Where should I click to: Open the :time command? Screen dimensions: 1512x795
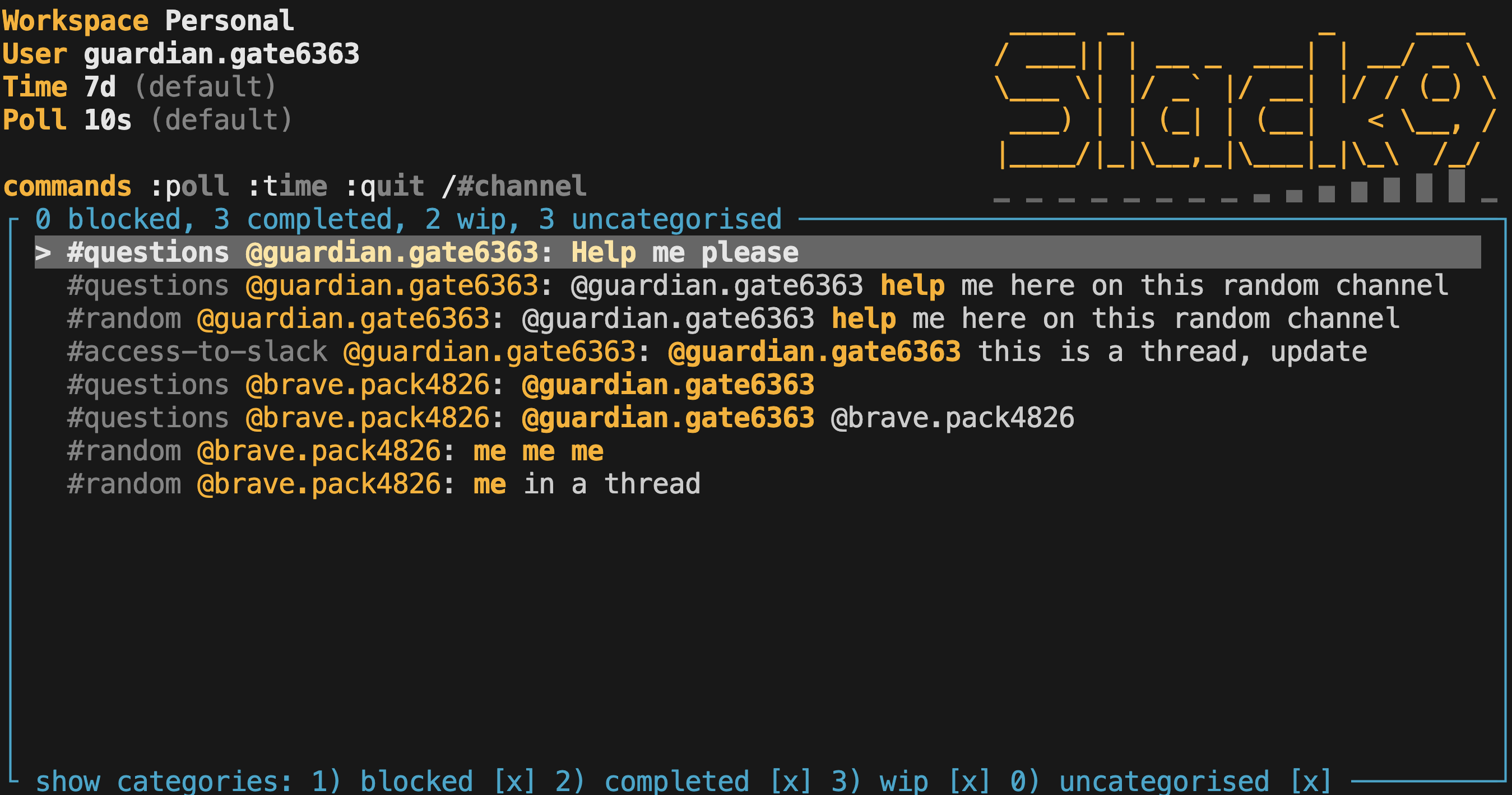(290, 185)
